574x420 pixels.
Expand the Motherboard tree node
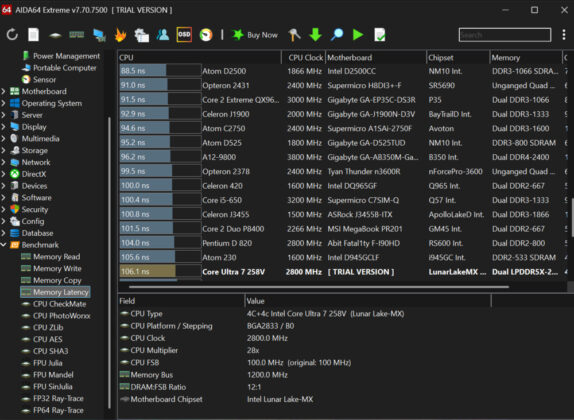tap(3, 91)
